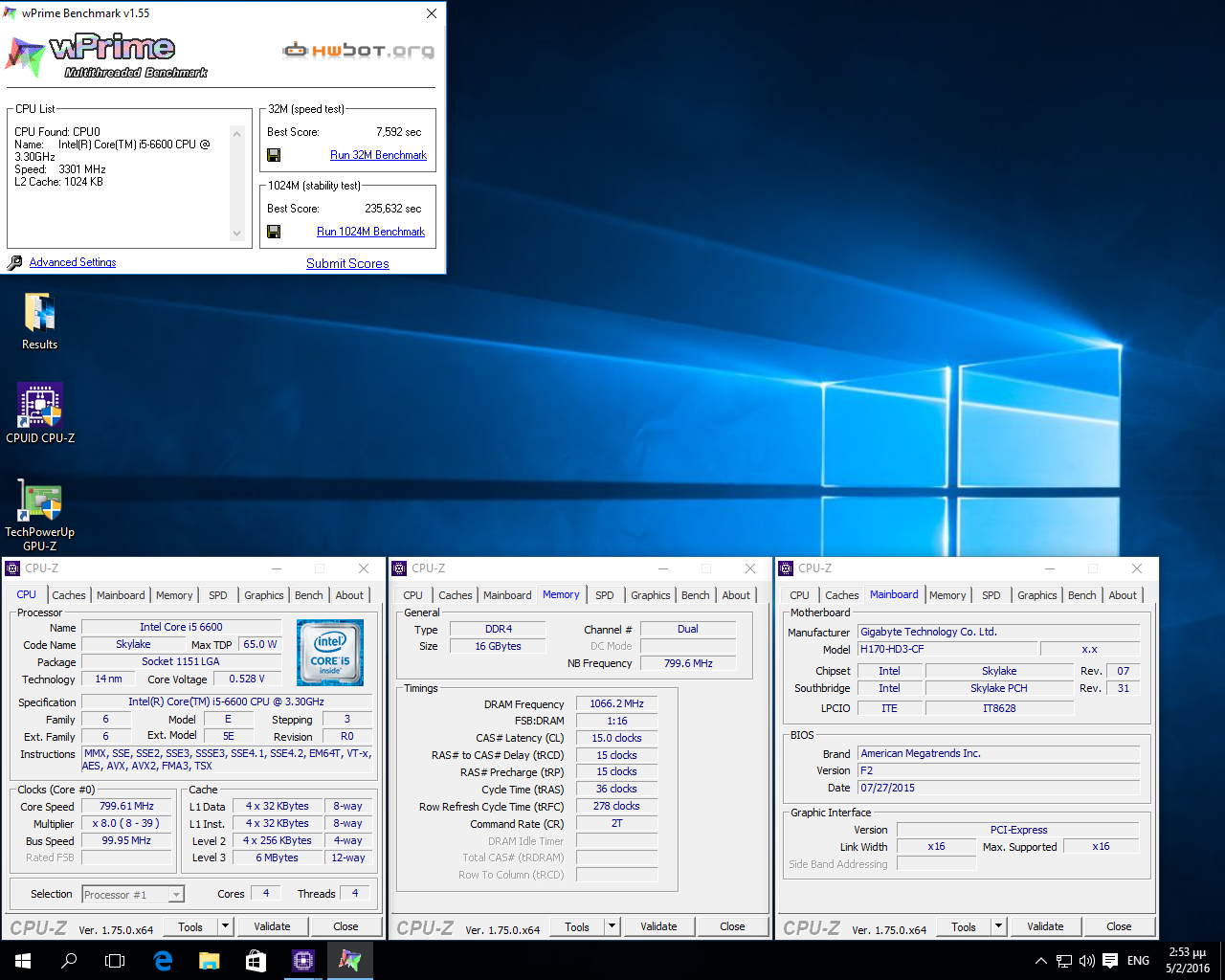The width and height of the screenshot is (1225, 980).
Task: Open the Advanced Settings link
Action: pos(73,262)
